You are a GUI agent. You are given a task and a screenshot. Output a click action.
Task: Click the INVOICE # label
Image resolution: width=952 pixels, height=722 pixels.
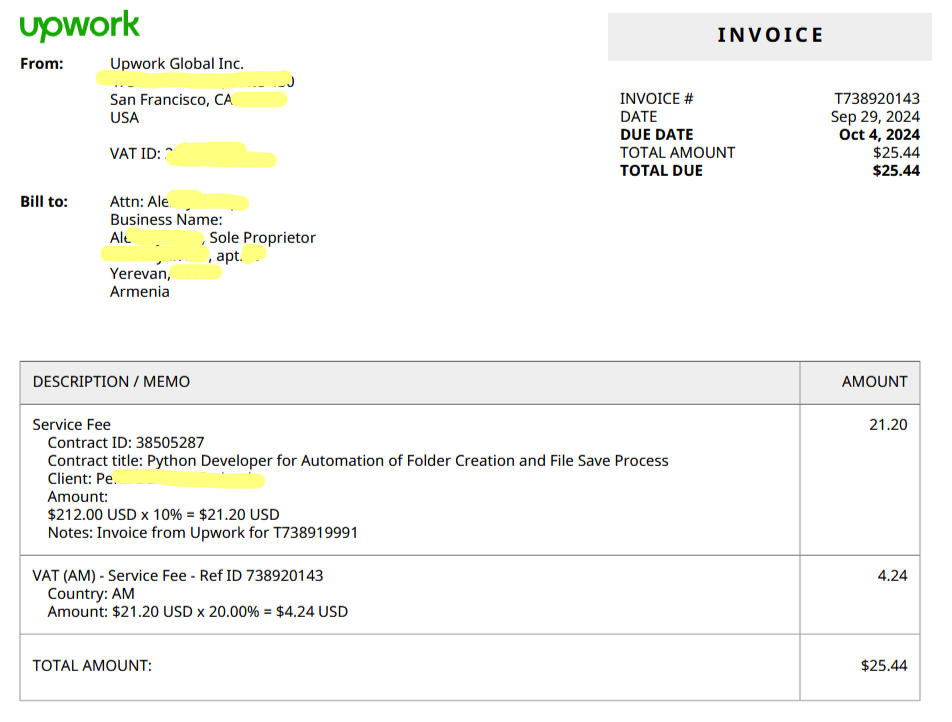(656, 98)
